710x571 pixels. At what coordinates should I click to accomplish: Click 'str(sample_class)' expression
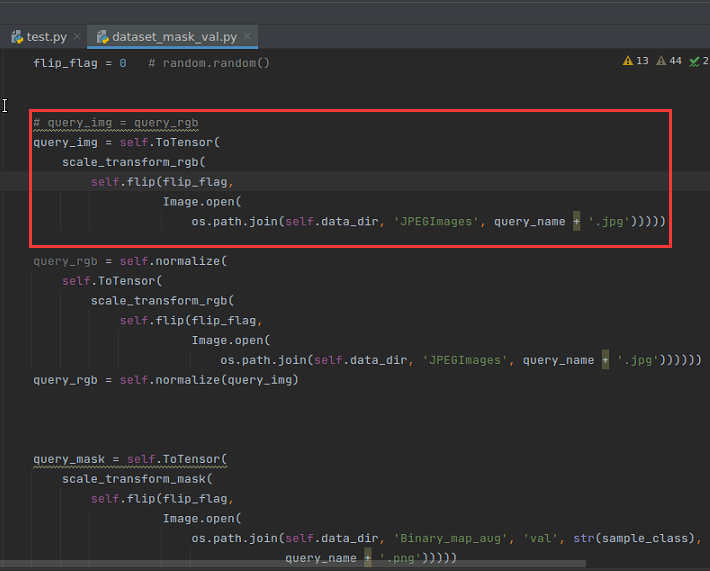point(633,538)
